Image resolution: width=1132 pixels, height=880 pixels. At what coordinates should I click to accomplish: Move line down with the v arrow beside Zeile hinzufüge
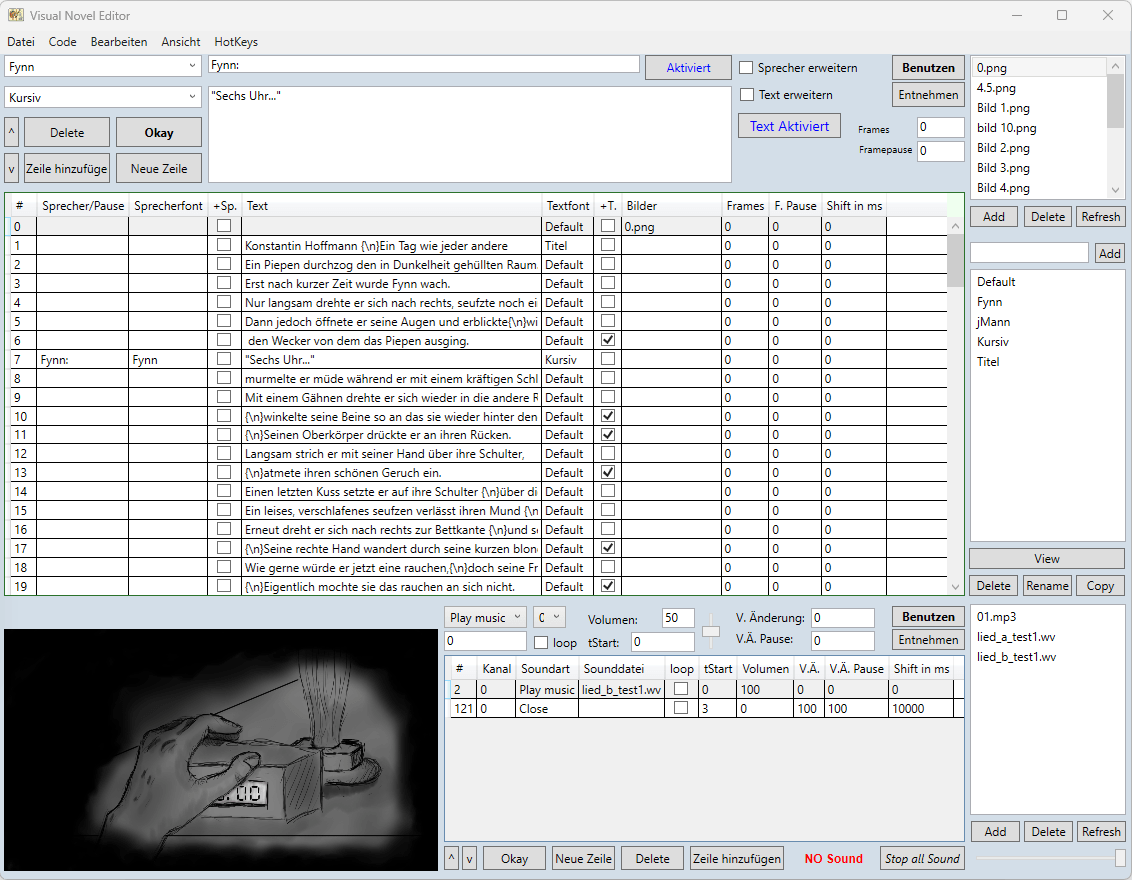[12, 168]
